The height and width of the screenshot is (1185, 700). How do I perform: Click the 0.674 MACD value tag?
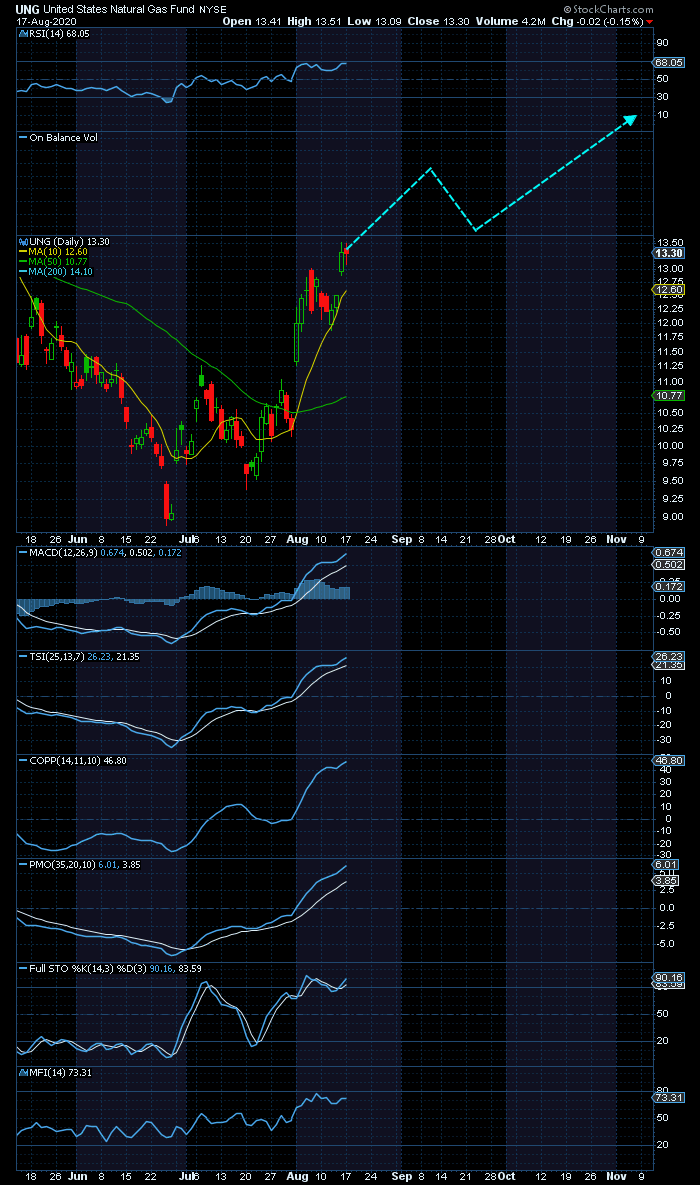point(668,553)
